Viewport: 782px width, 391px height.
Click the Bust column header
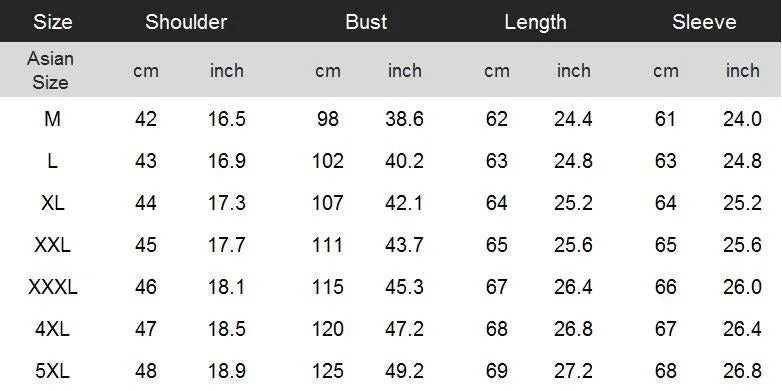(x=366, y=22)
